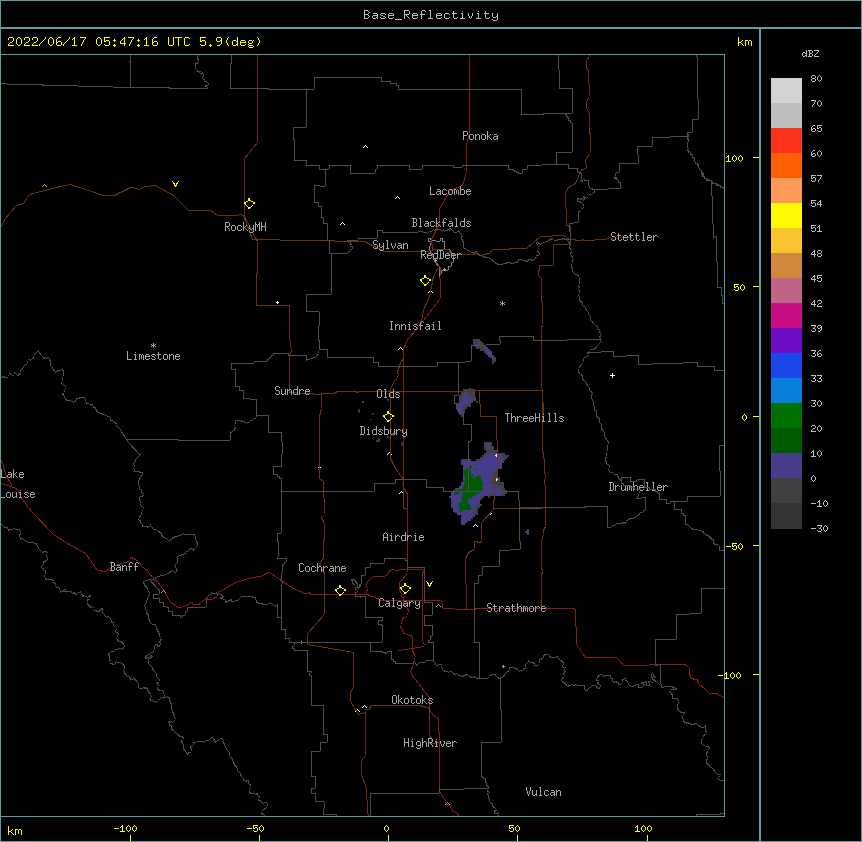Click the 80 value in the dBZ legend
The image size is (862, 842).
pyautogui.click(x=816, y=79)
